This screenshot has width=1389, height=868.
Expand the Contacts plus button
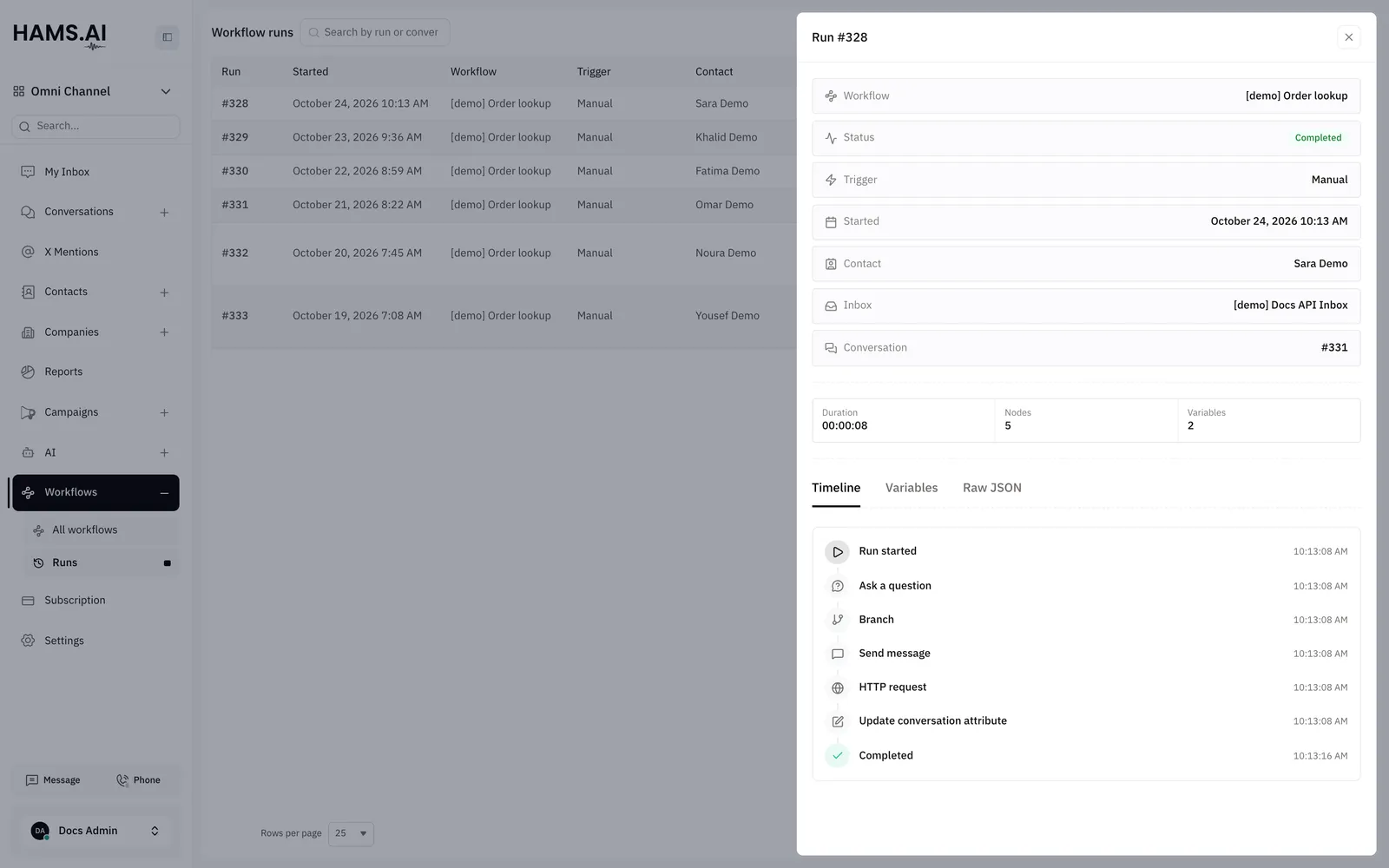pos(164,293)
